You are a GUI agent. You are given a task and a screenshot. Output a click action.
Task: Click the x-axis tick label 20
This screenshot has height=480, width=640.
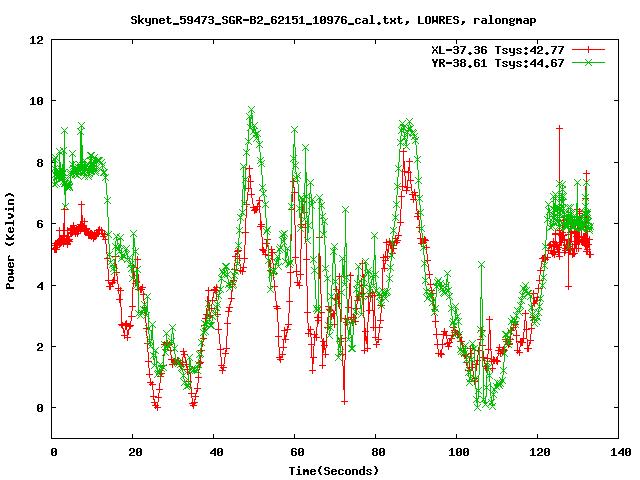click(135, 452)
